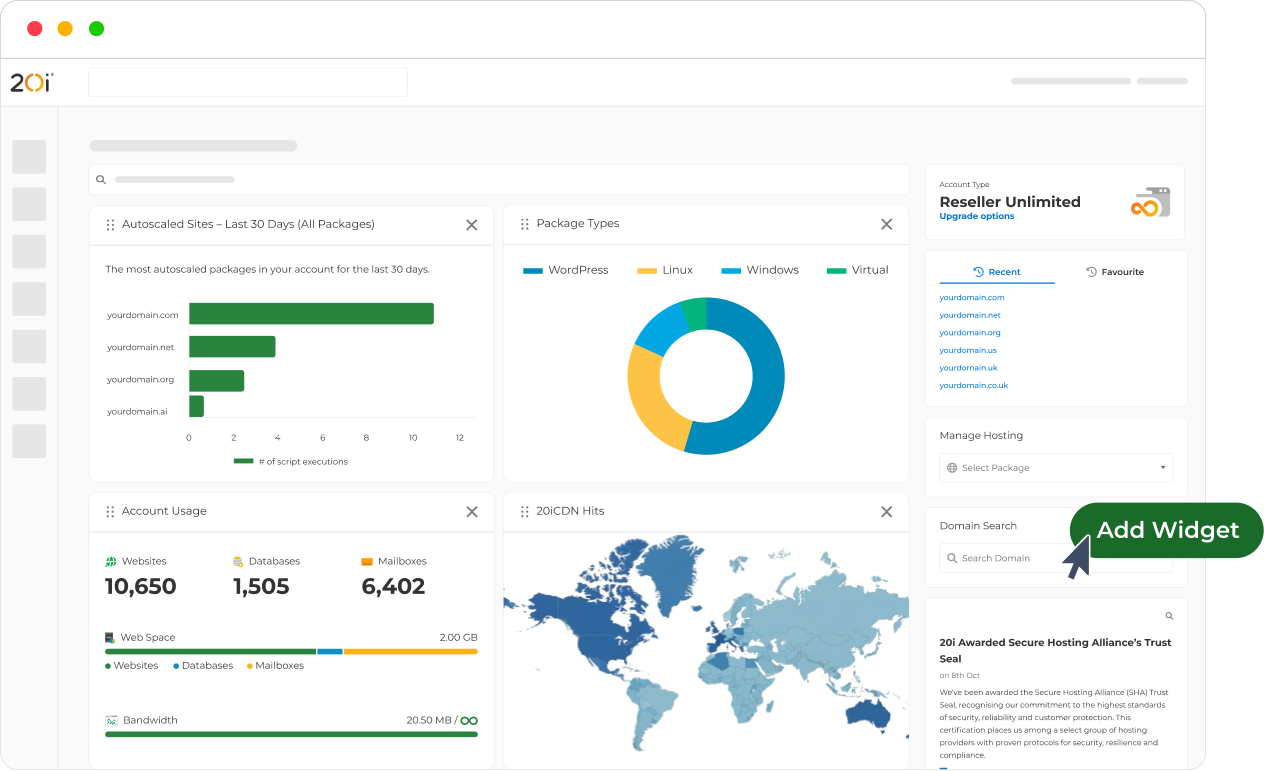This screenshot has height=771, width=1264.
Task: Click the Web Space usage bar
Action: pos(291,651)
